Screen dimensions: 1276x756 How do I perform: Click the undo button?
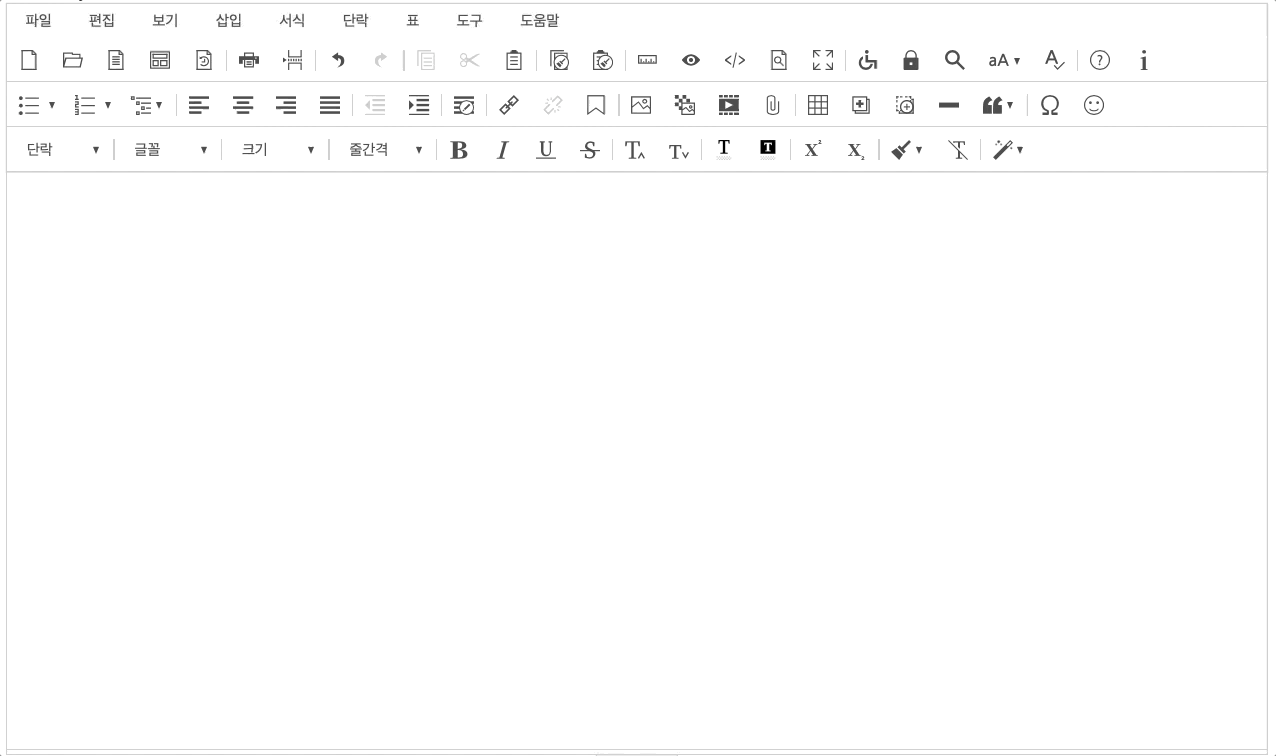coord(338,61)
